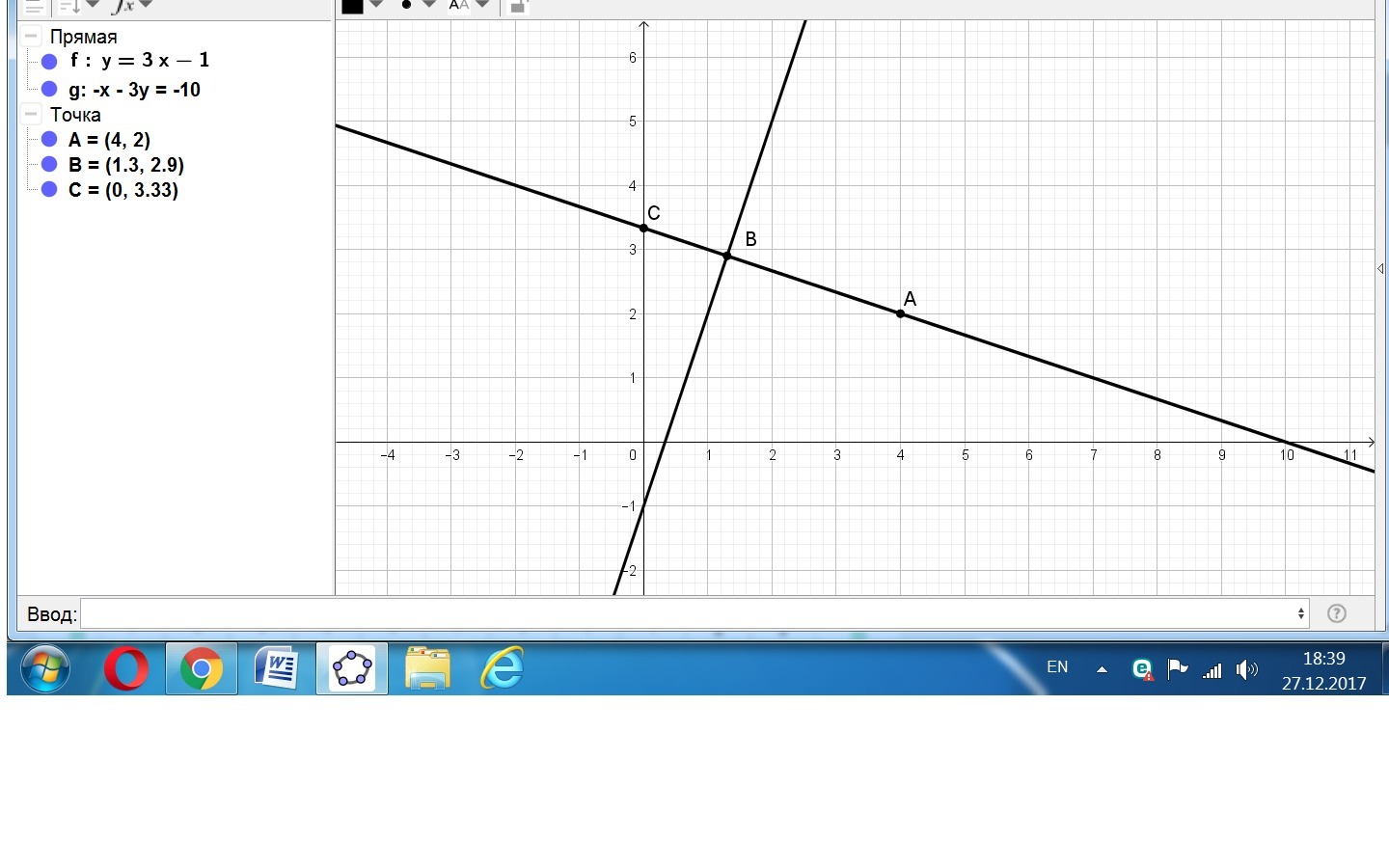The width and height of the screenshot is (1389, 868).
Task: Toggle visibility of point A
Action: pyautogui.click(x=50, y=140)
